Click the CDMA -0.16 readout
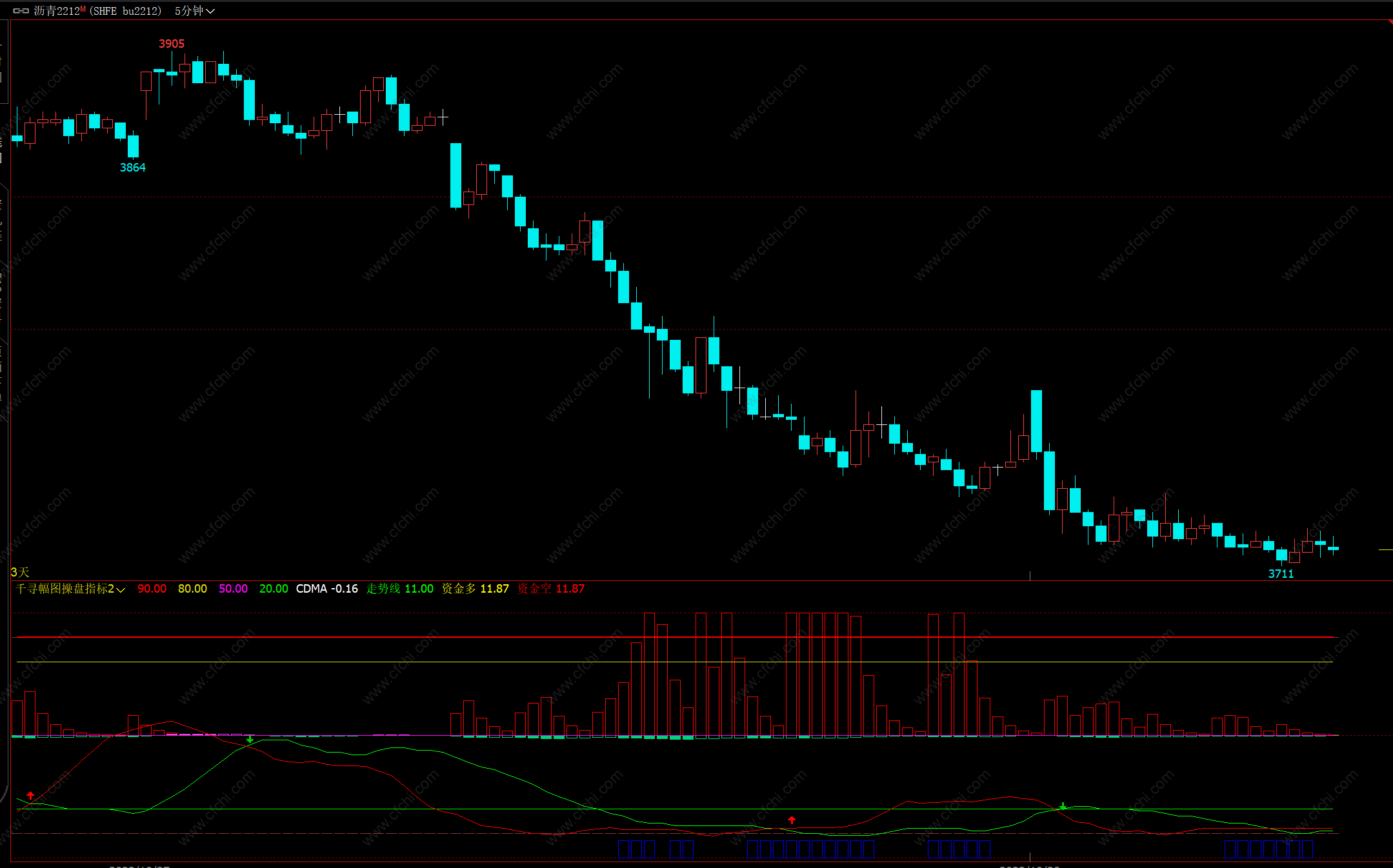The image size is (1393, 868). coord(326,589)
